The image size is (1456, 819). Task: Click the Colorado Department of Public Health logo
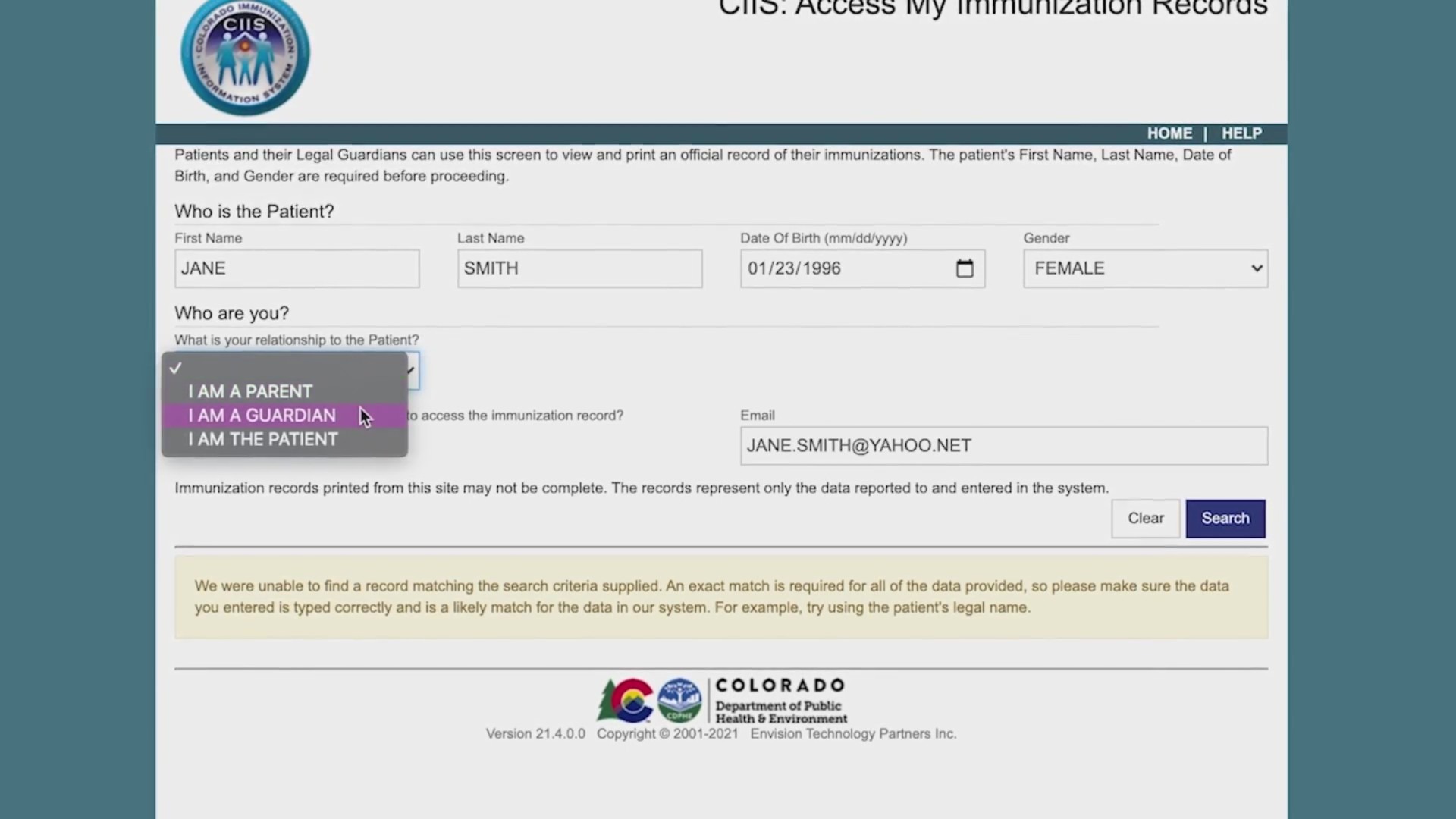(x=720, y=699)
